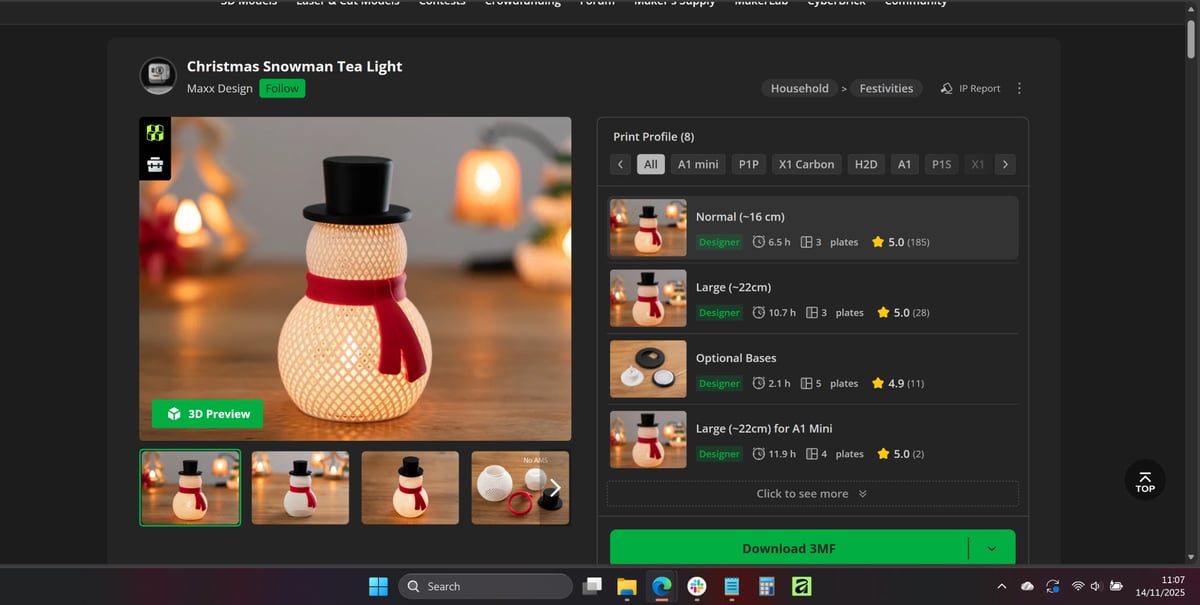Follow Maxx Design
Screen dimensions: 1200x605
click(282, 88)
